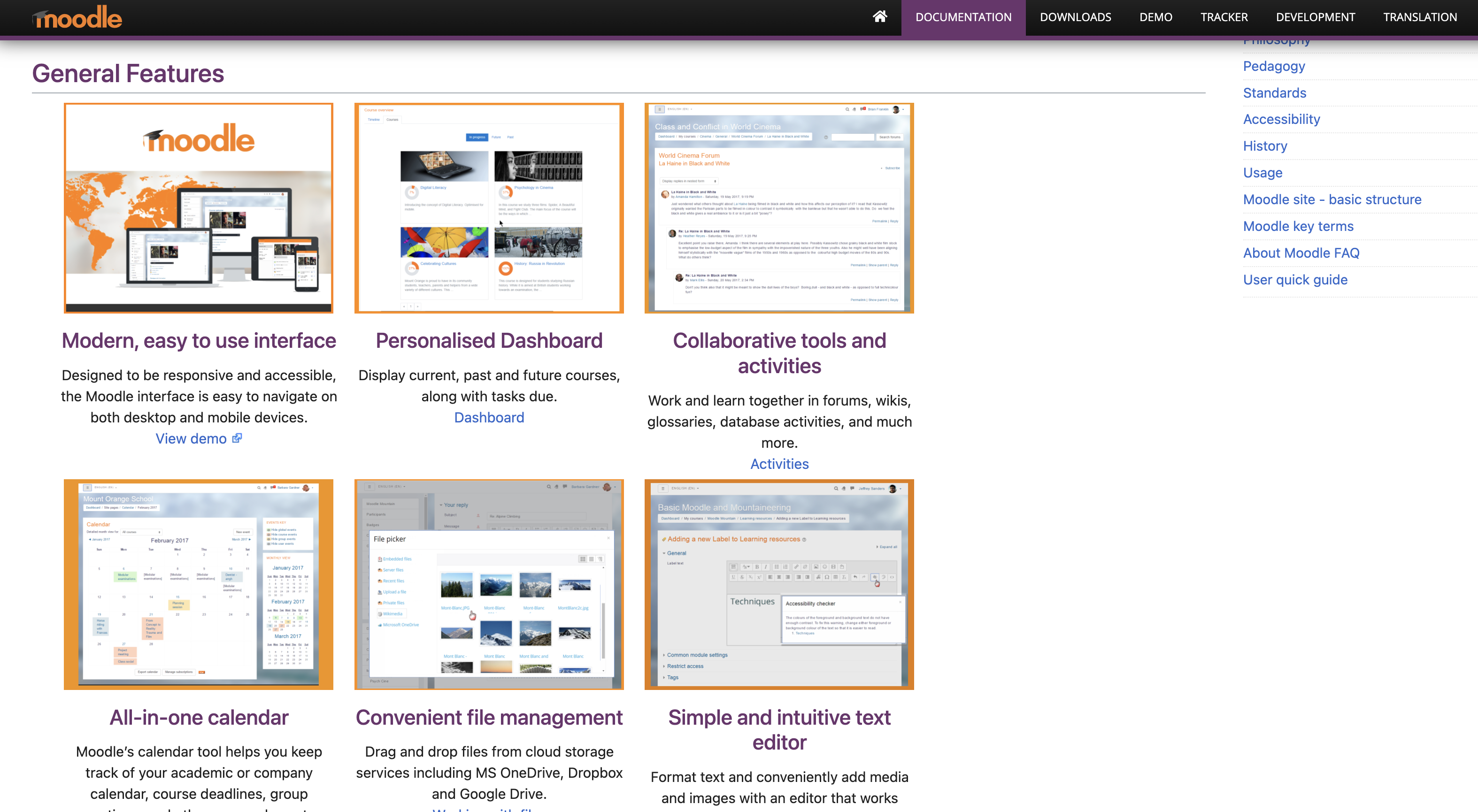Click the Moodle logo in header
The height and width of the screenshot is (812, 1478).
coord(77,17)
